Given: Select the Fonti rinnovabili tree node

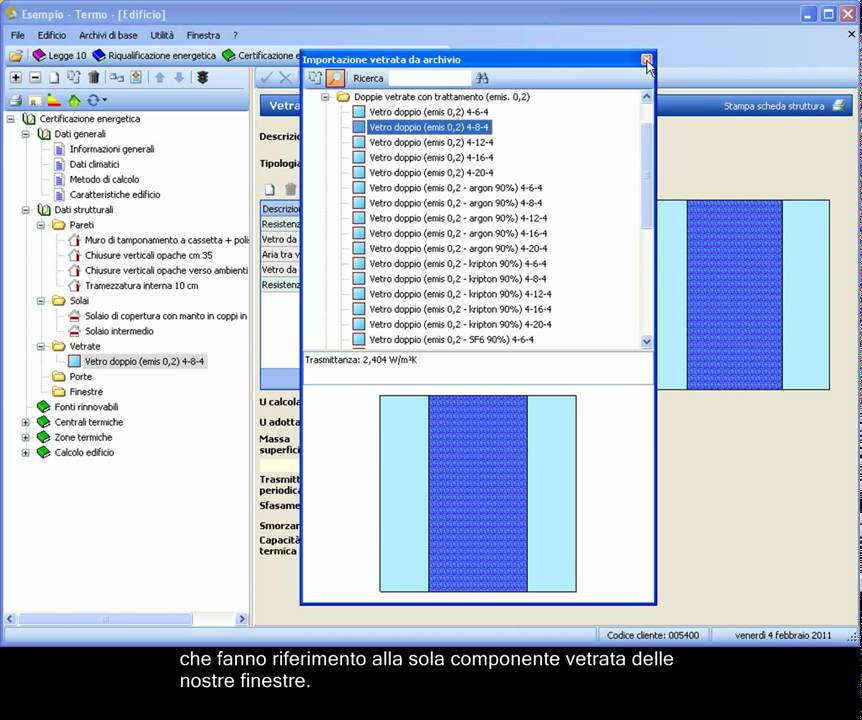Looking at the screenshot, I should click(x=86, y=407).
